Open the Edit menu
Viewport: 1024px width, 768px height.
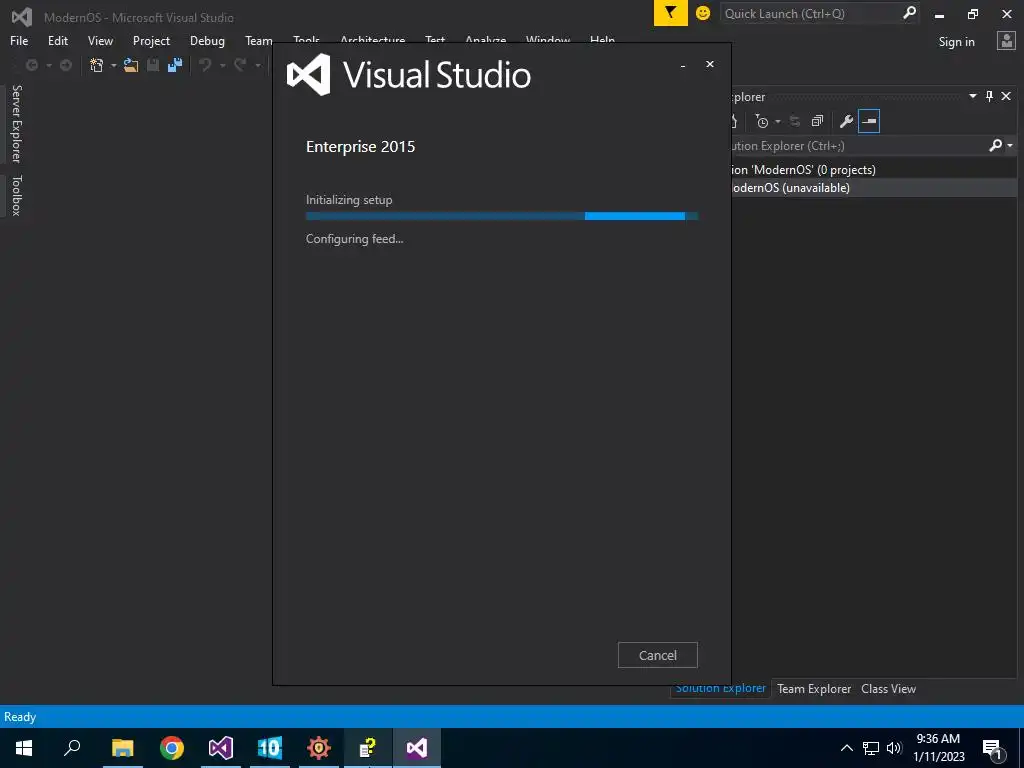(57, 40)
